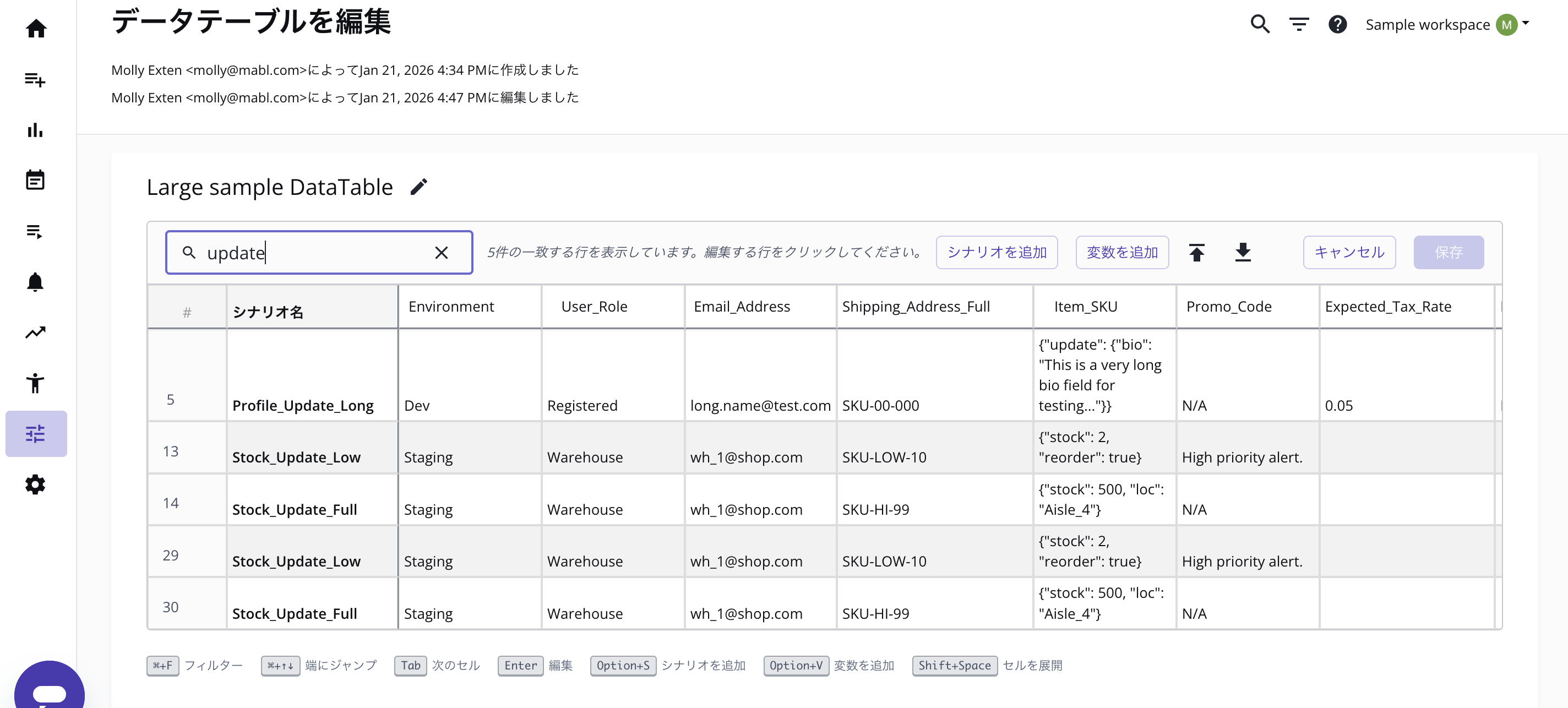Click the Profile_Update_Long scenario cell
Screen dimensions: 1568x708
click(302, 405)
